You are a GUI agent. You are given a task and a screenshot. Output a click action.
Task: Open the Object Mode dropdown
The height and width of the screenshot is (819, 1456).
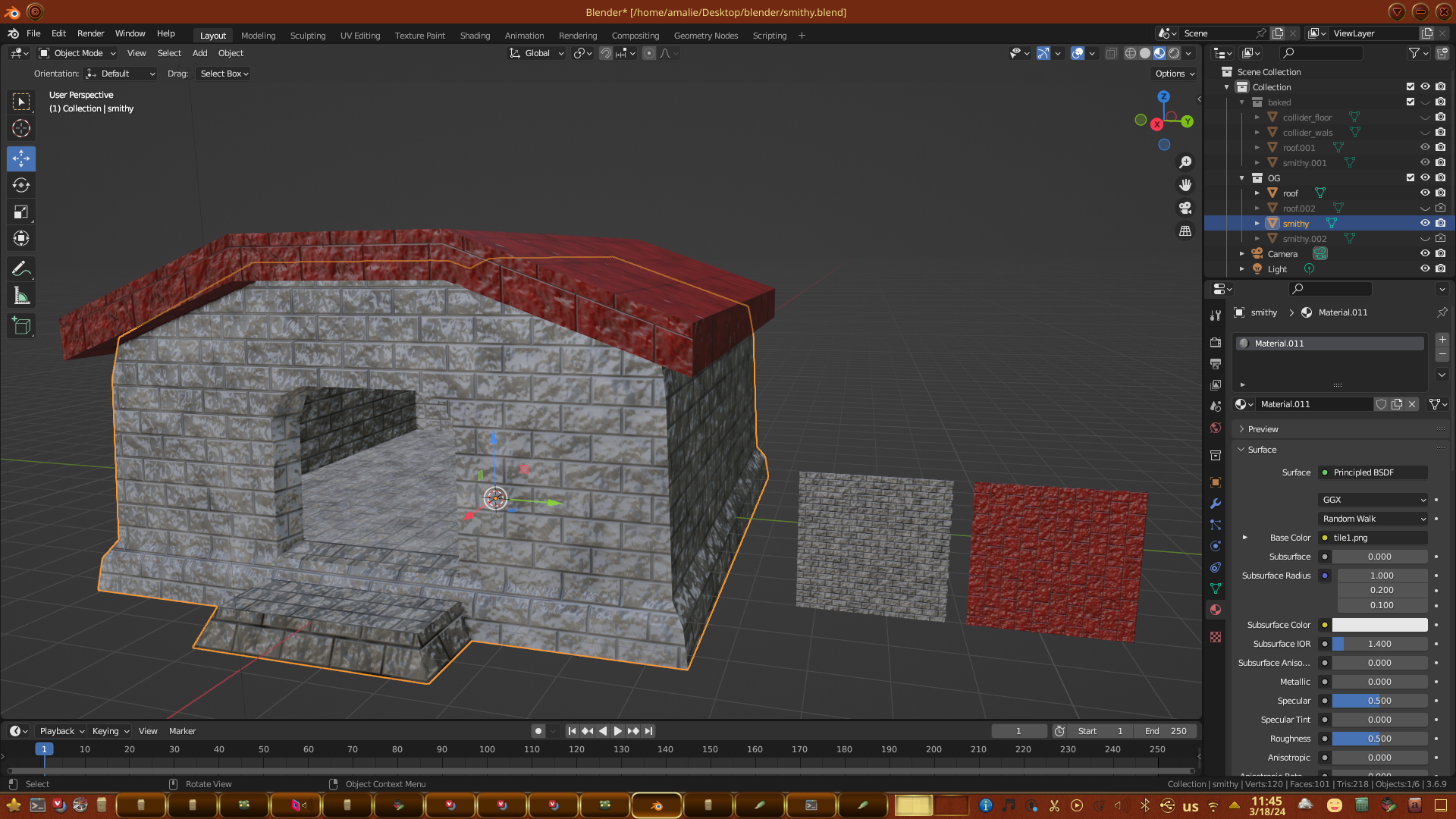78,53
